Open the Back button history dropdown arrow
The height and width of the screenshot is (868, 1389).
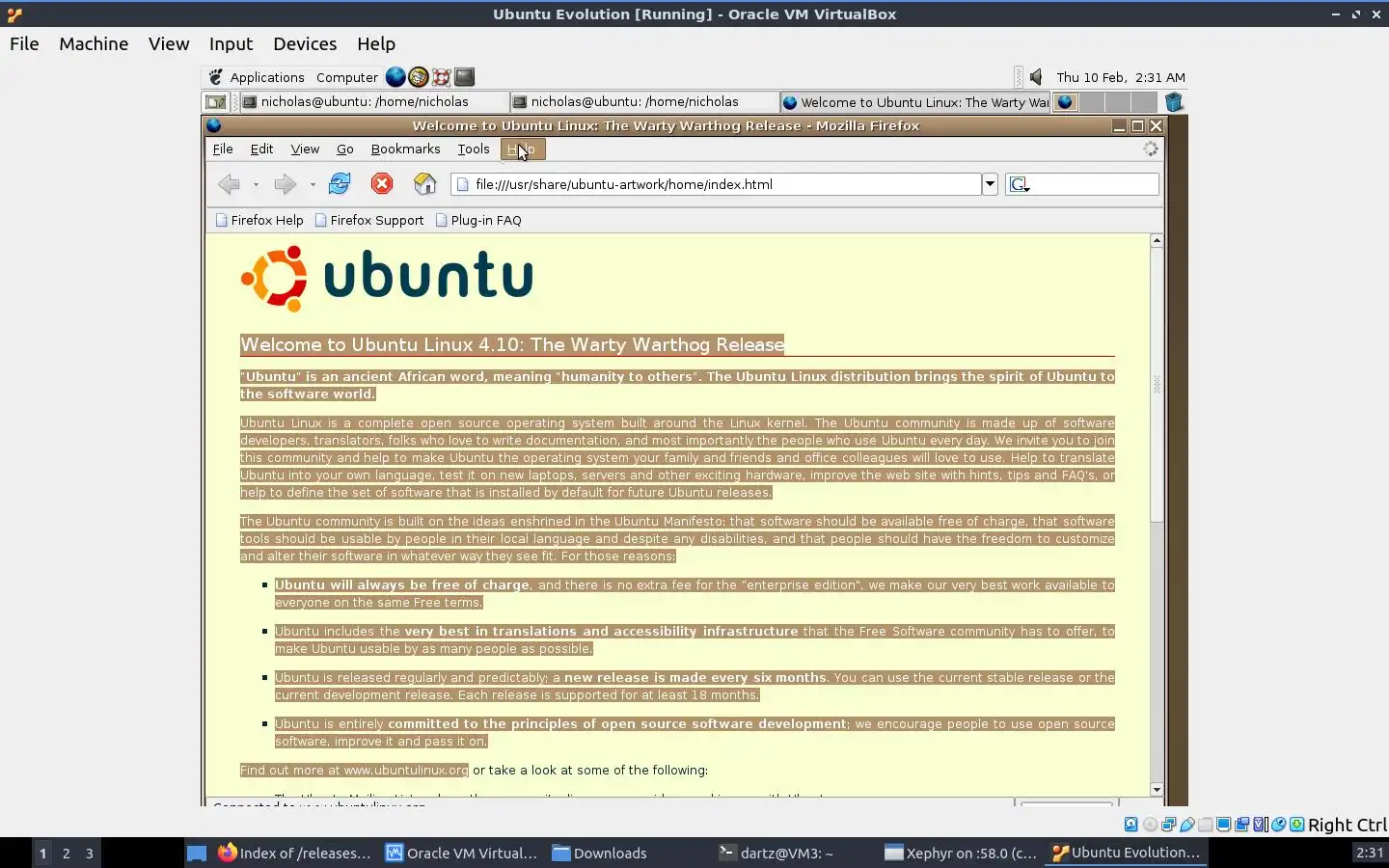click(x=256, y=184)
